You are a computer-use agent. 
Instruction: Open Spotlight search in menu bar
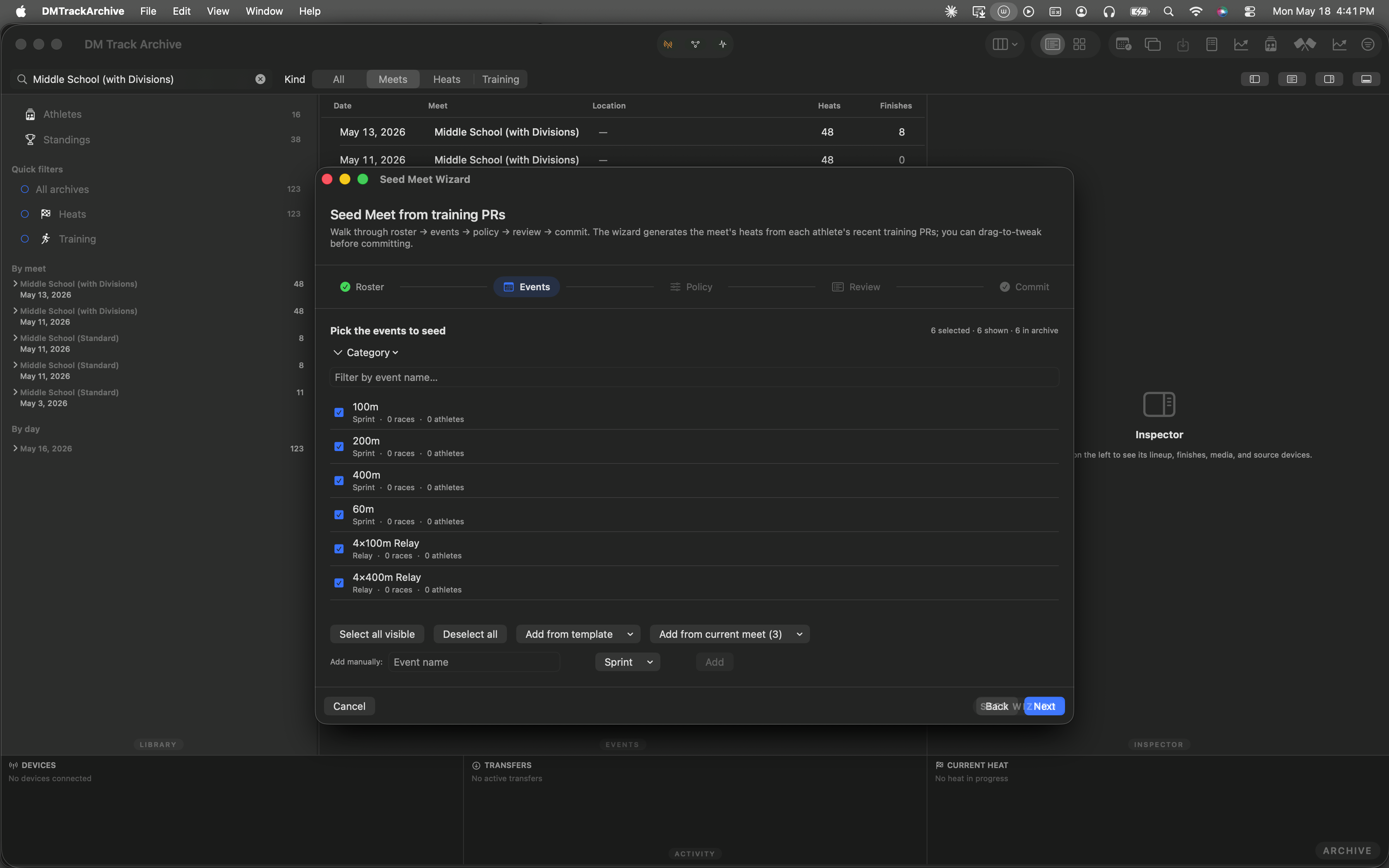tap(1168, 12)
